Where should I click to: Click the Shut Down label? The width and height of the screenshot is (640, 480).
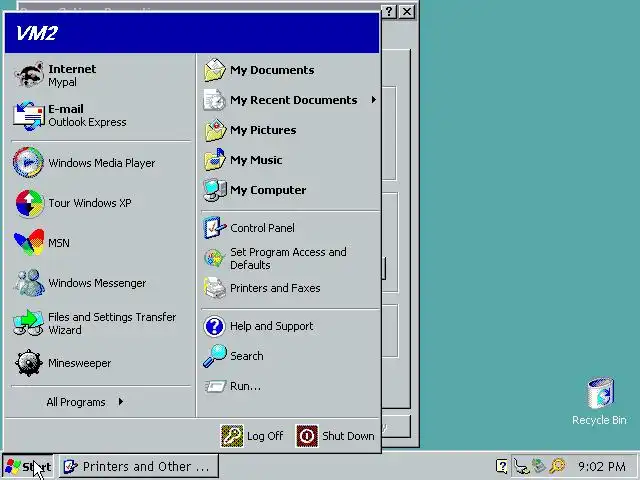tap(348, 436)
